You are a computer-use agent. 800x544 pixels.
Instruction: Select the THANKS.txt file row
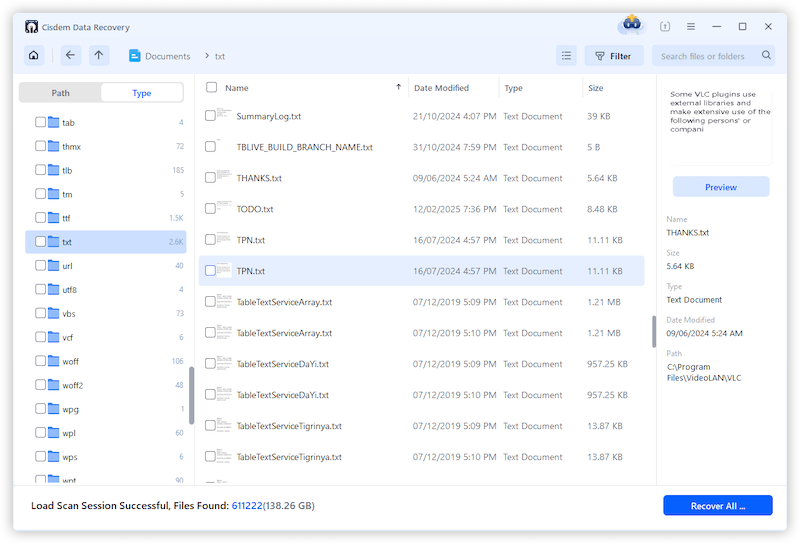421,178
